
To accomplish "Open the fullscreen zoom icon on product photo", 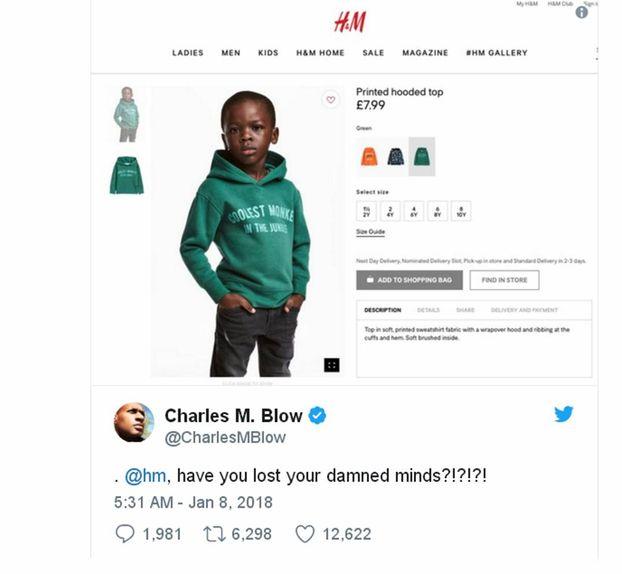I will coord(332,365).
